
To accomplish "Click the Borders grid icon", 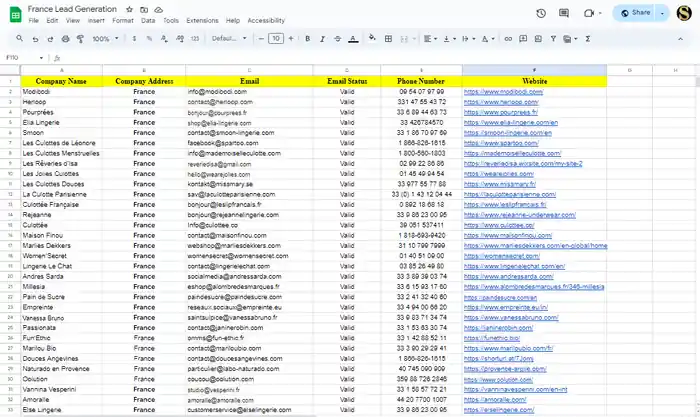I will click(x=388, y=39).
